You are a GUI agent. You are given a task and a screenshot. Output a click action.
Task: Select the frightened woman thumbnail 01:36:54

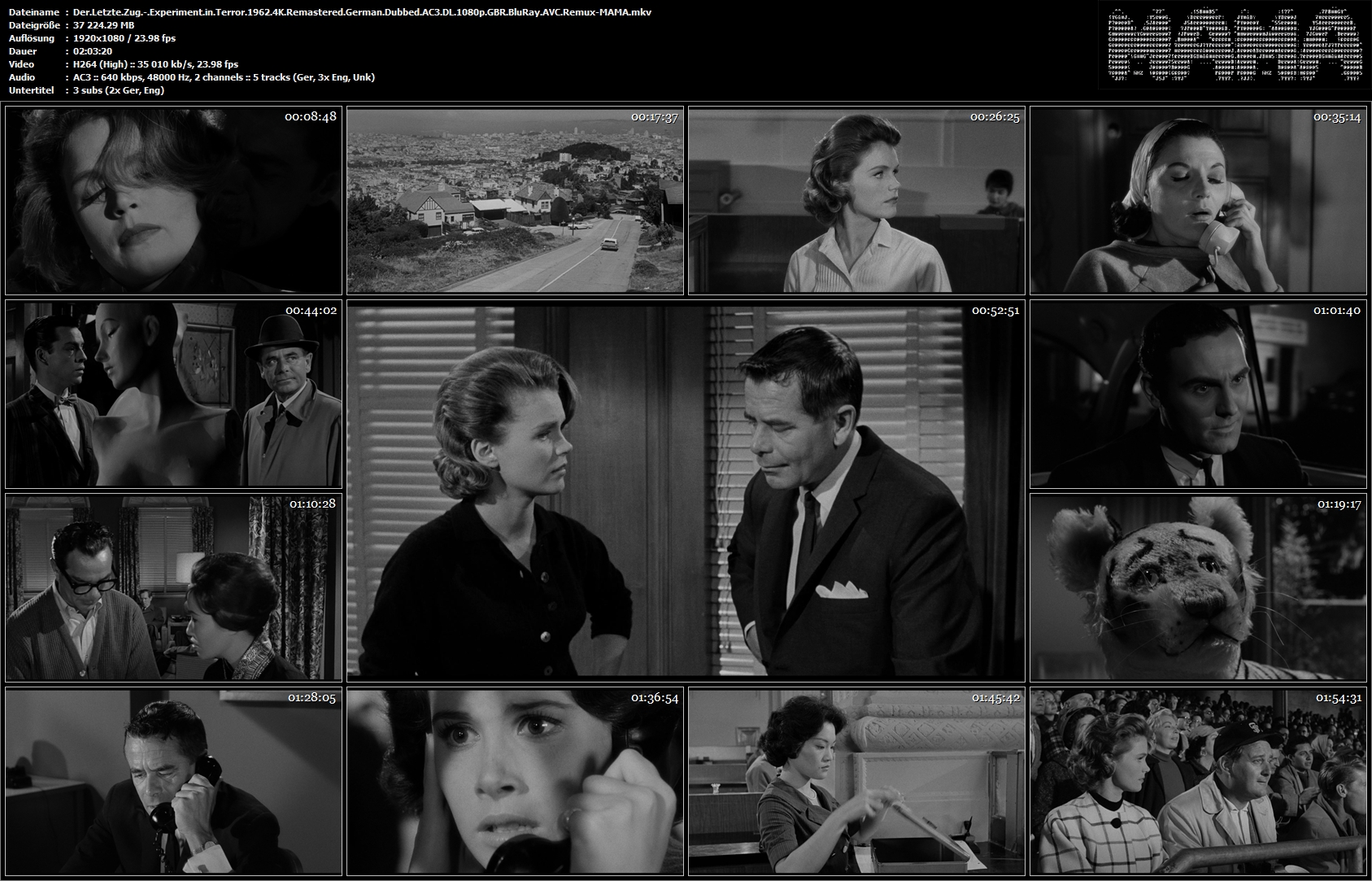point(515,781)
